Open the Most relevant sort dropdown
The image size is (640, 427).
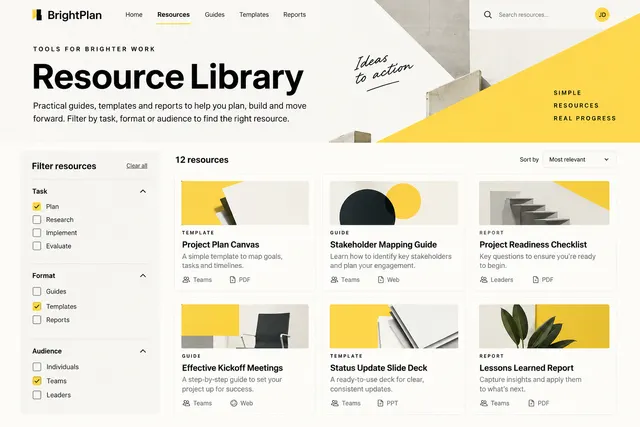point(579,160)
